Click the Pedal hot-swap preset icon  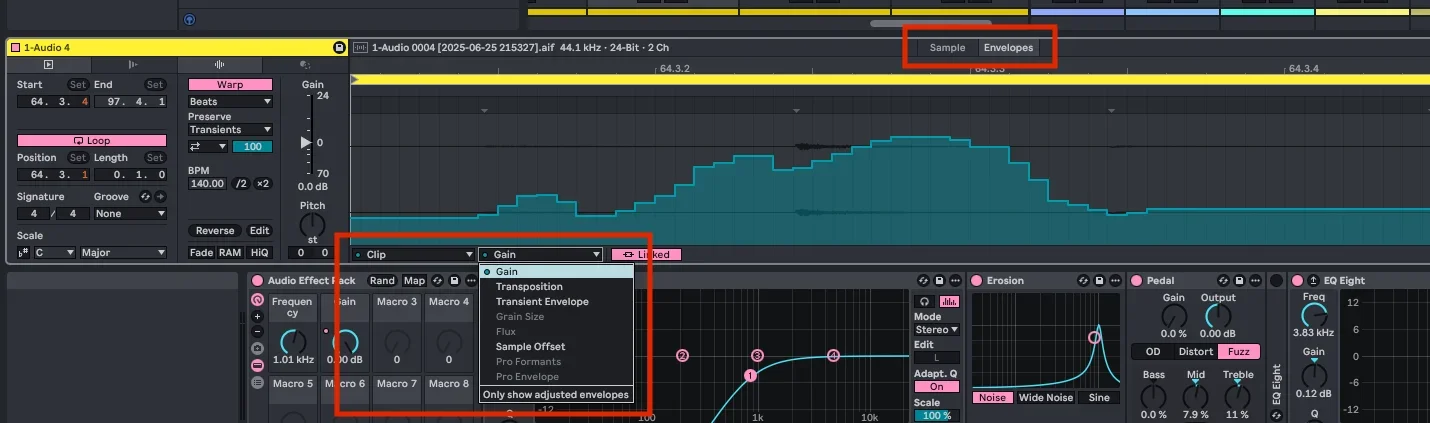click(1225, 281)
